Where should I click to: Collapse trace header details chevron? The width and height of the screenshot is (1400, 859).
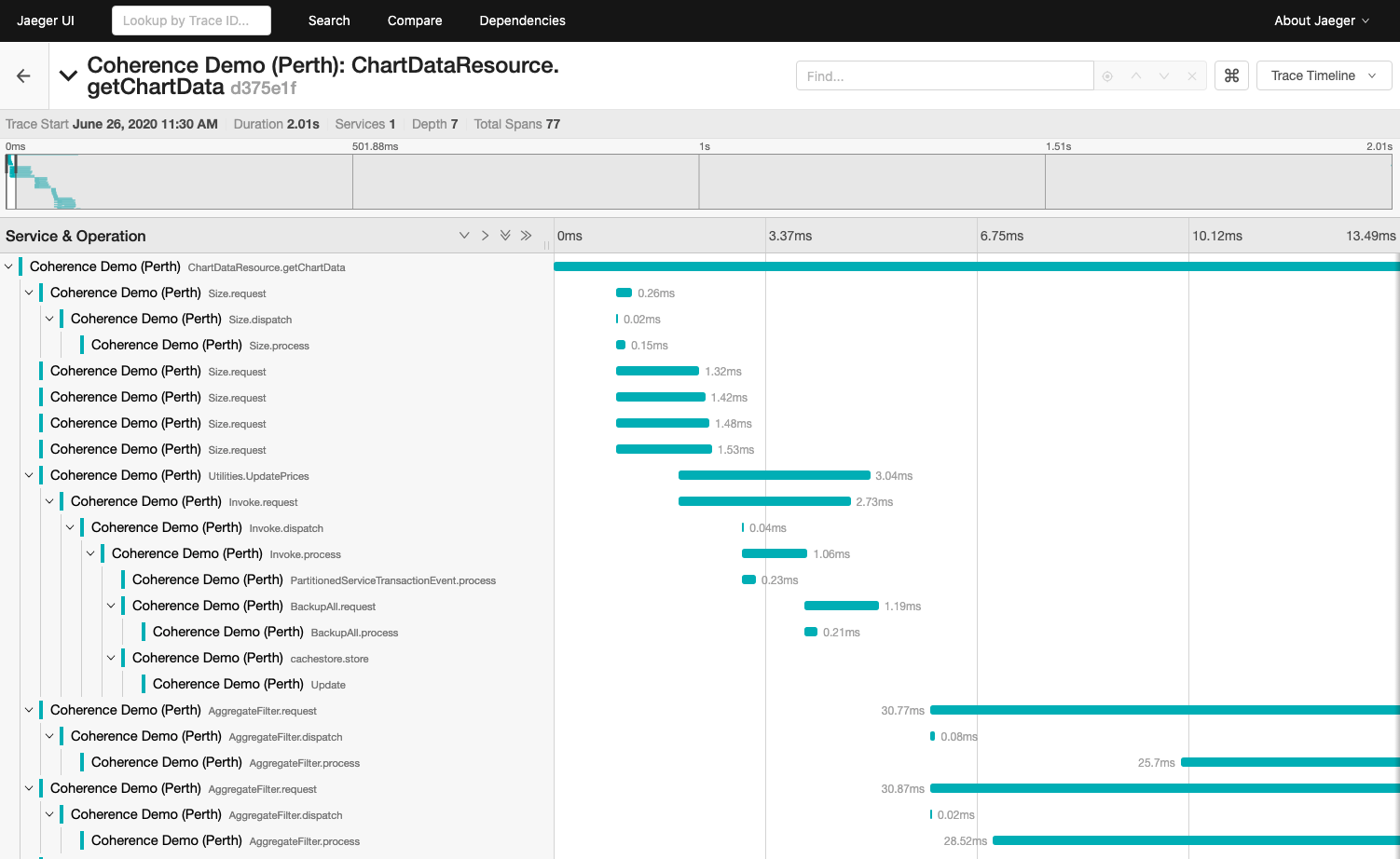click(x=68, y=75)
